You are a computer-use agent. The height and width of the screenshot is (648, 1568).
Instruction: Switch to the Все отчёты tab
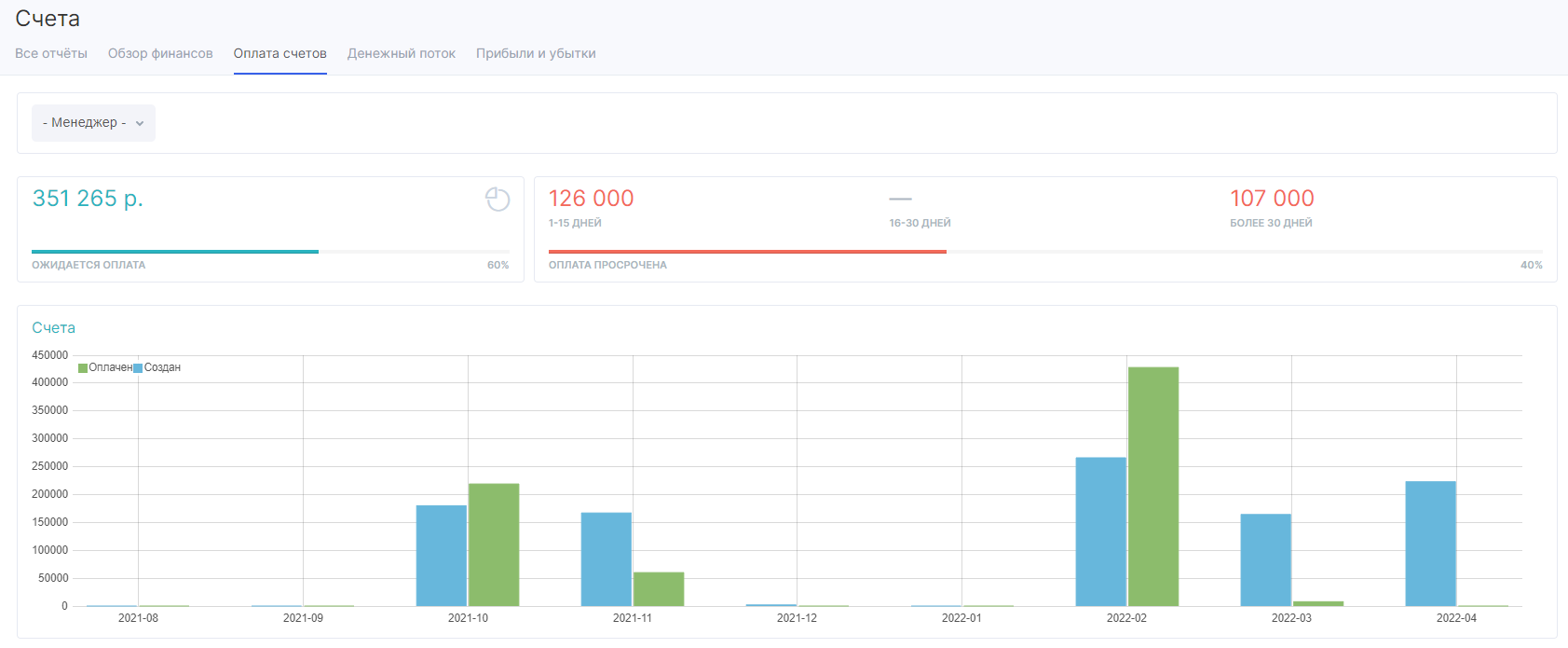tap(51, 54)
